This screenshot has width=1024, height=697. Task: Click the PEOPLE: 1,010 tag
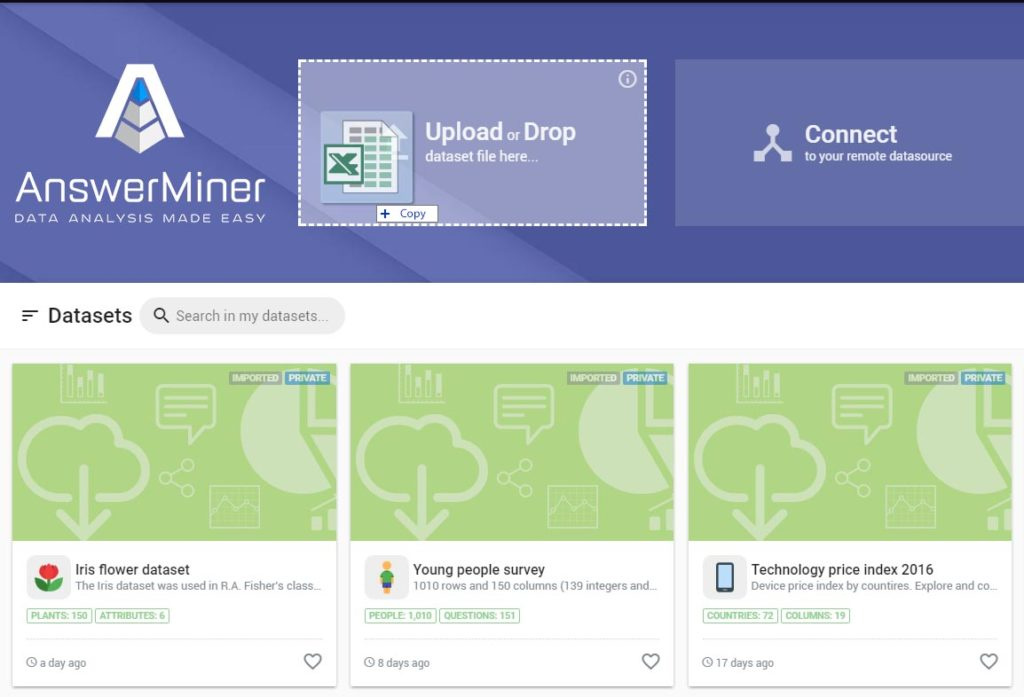pos(400,615)
